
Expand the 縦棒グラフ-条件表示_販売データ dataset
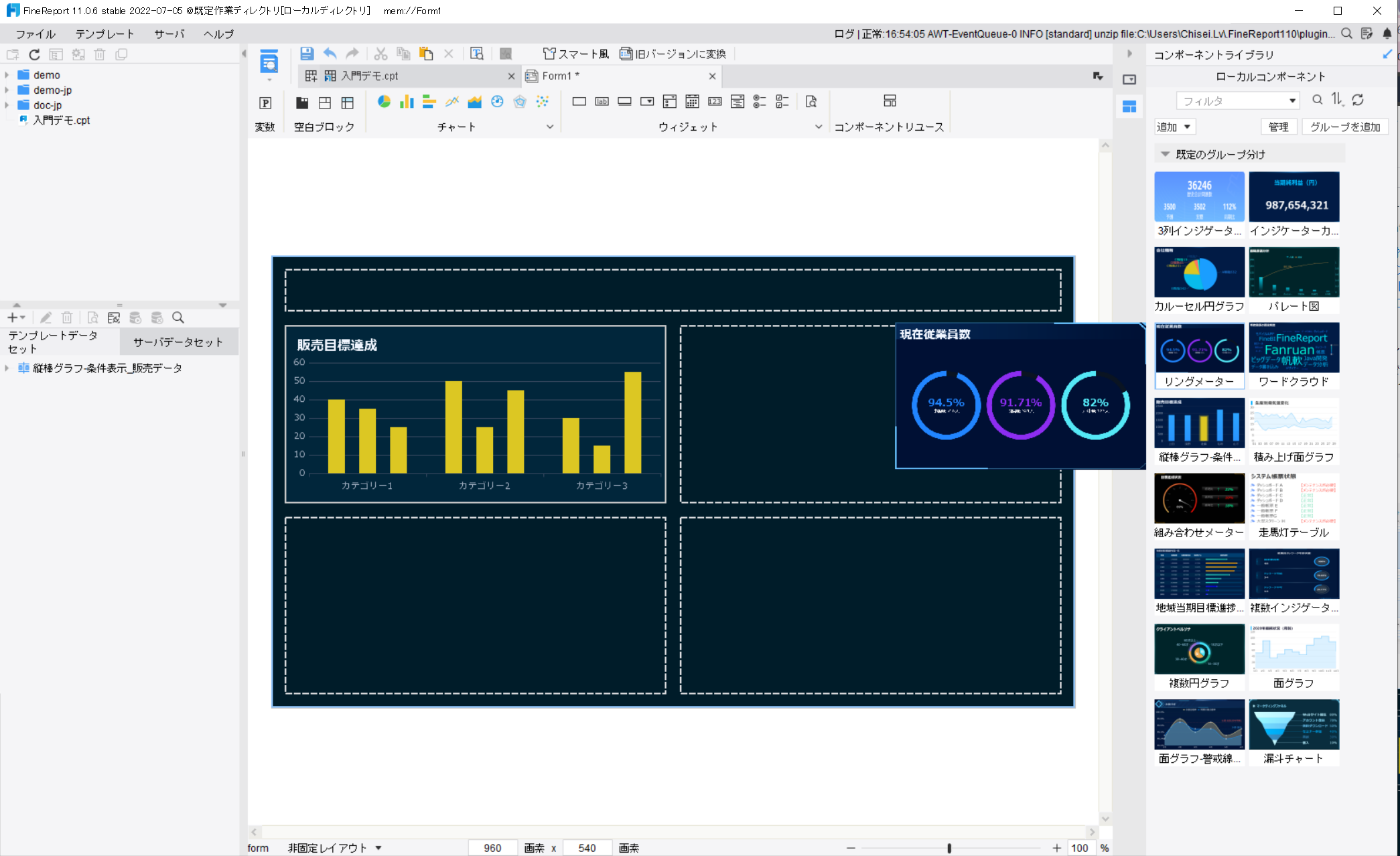[7, 368]
